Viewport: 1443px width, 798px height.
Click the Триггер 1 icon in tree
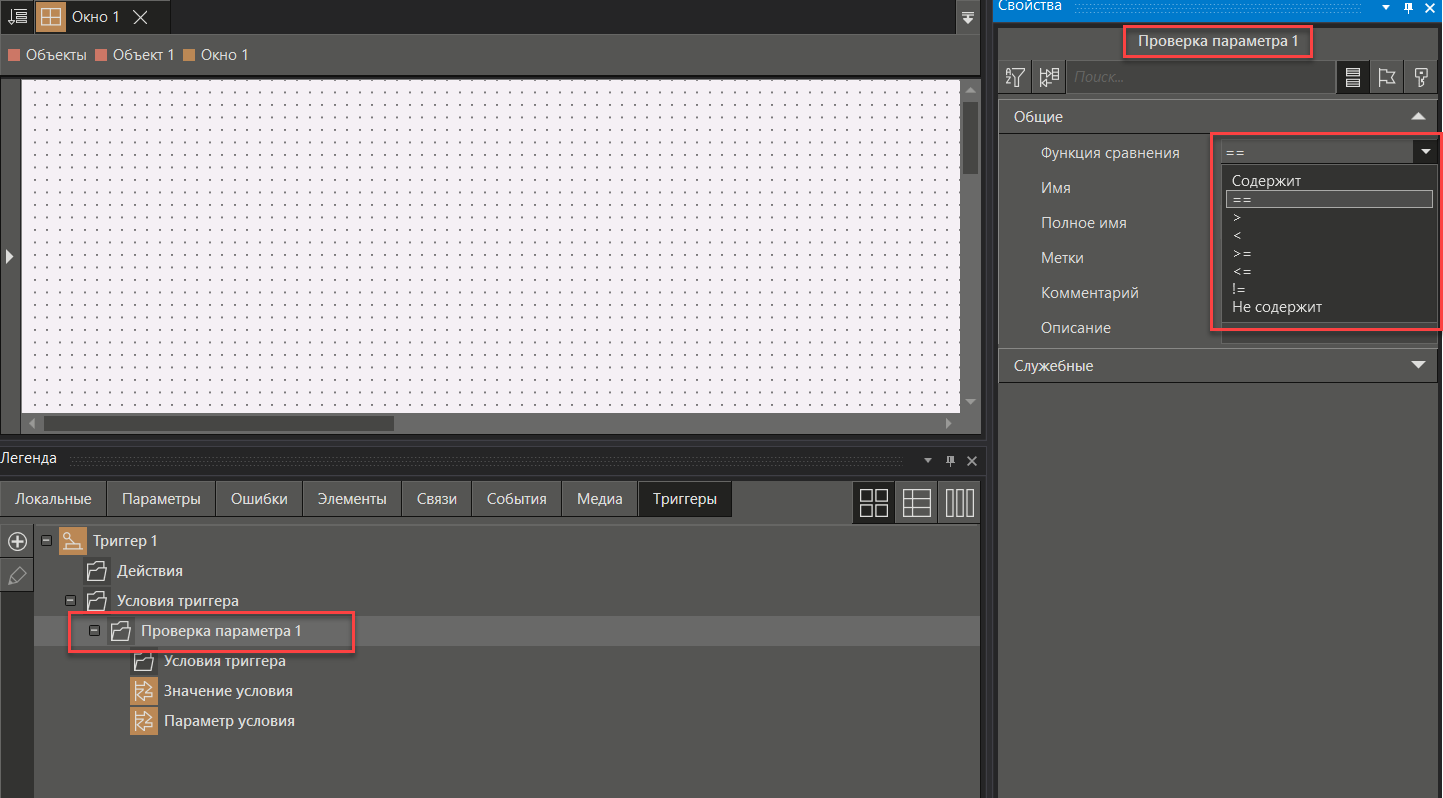point(73,541)
